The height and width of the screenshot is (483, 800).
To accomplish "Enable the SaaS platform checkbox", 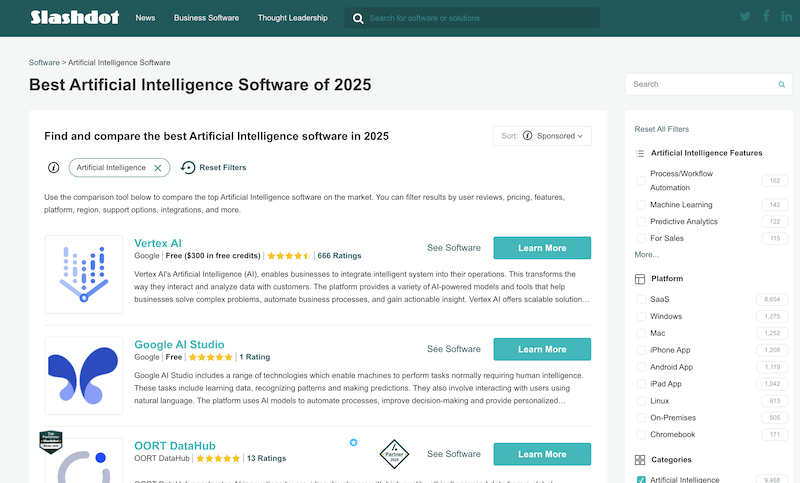I will click(x=641, y=300).
